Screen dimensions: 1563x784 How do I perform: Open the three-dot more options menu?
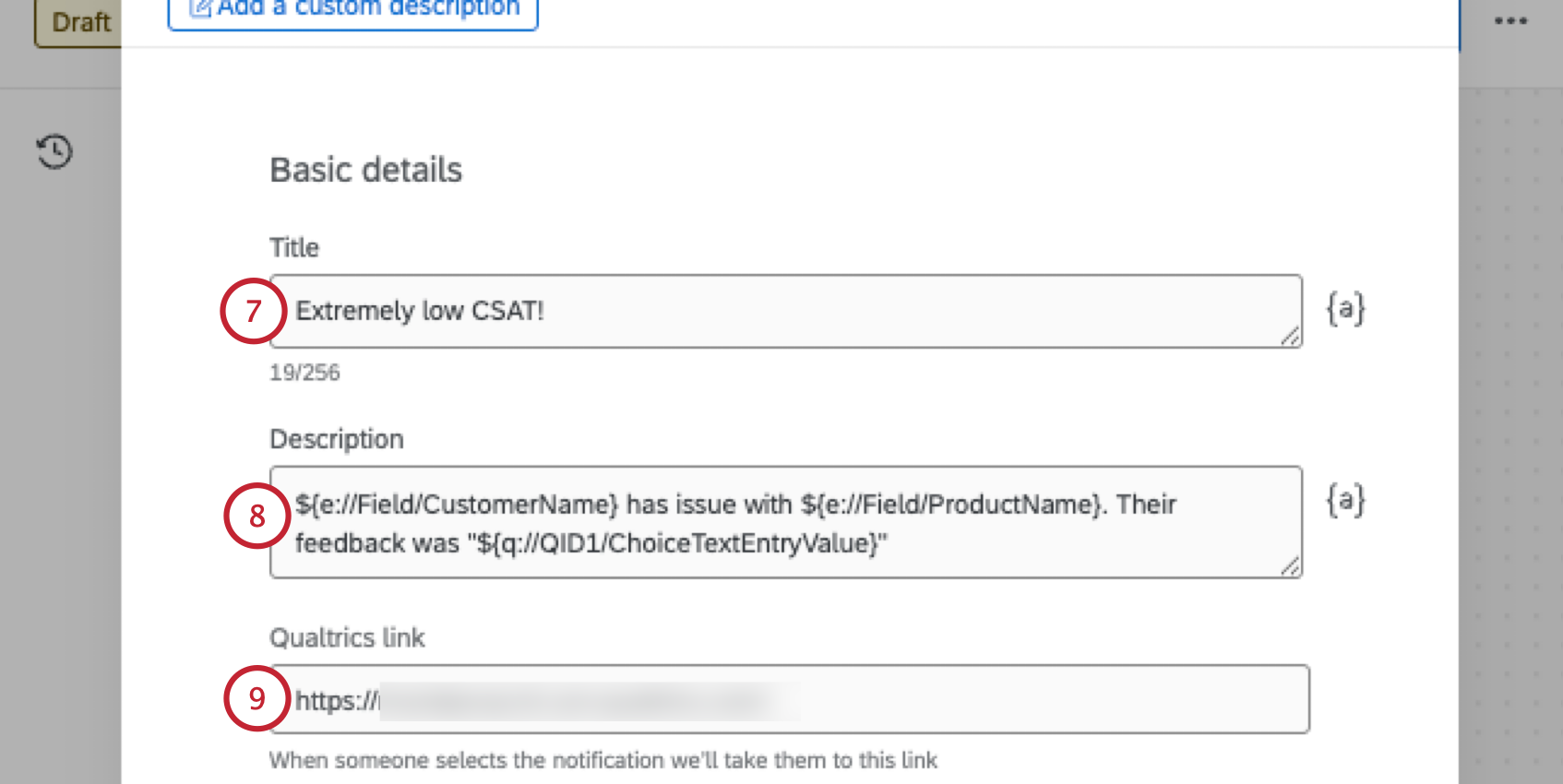tap(1510, 21)
